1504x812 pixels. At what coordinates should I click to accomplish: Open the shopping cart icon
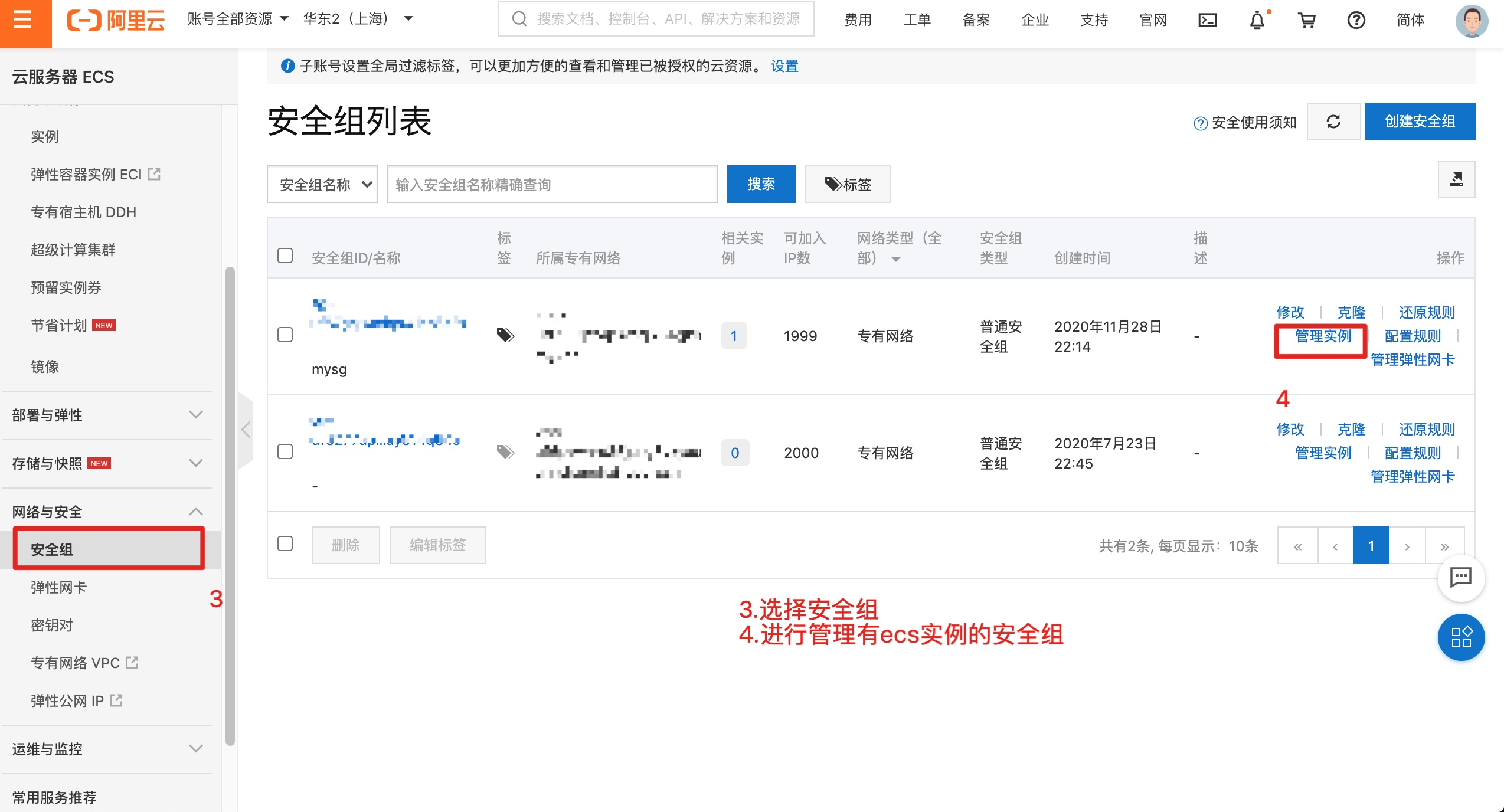(1307, 21)
